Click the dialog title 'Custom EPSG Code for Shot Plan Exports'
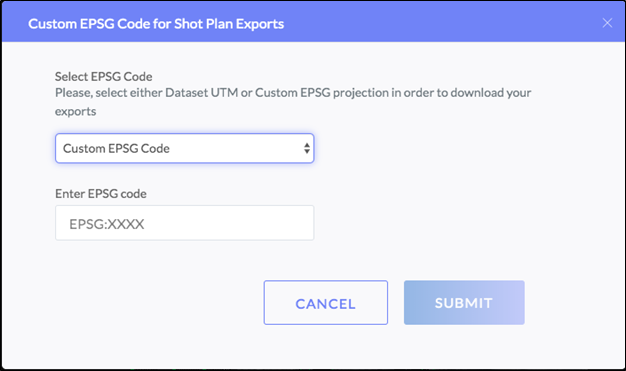The image size is (626, 371). tap(156, 24)
